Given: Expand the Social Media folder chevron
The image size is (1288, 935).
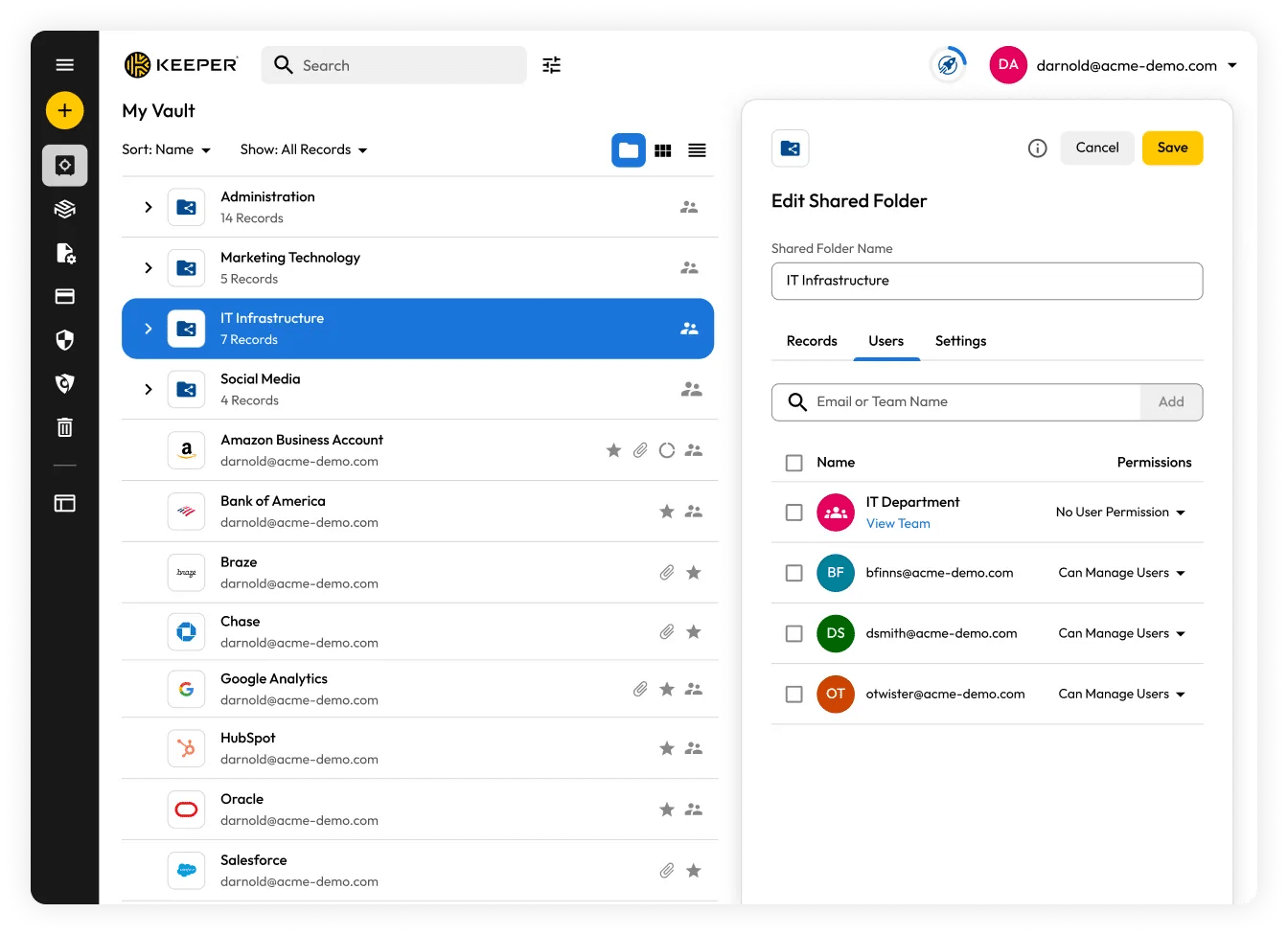Looking at the screenshot, I should (x=148, y=389).
